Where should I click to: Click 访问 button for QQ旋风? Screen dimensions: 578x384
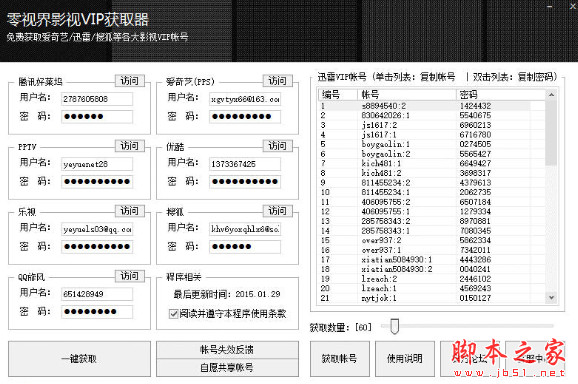pos(129,276)
